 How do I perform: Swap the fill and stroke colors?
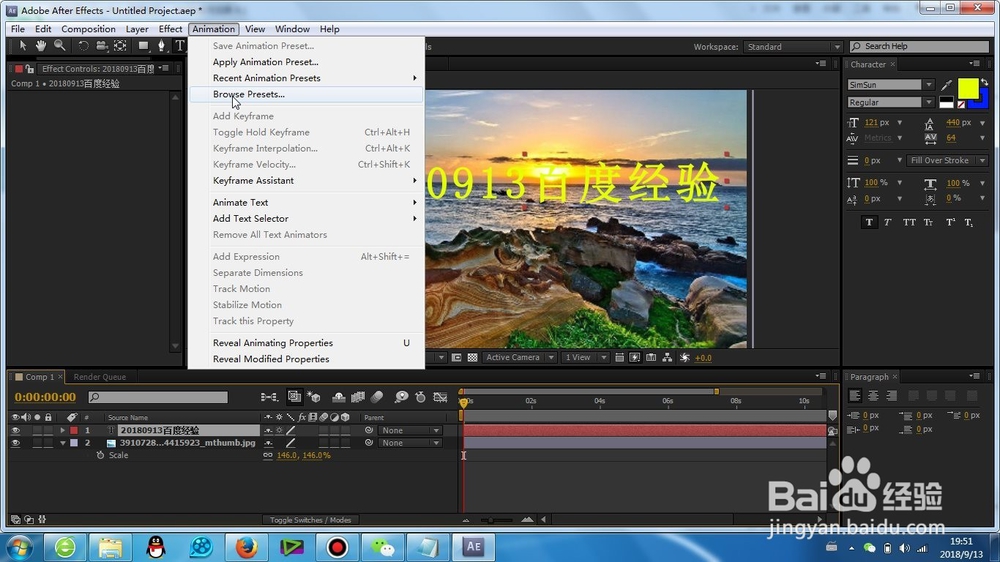click(985, 82)
